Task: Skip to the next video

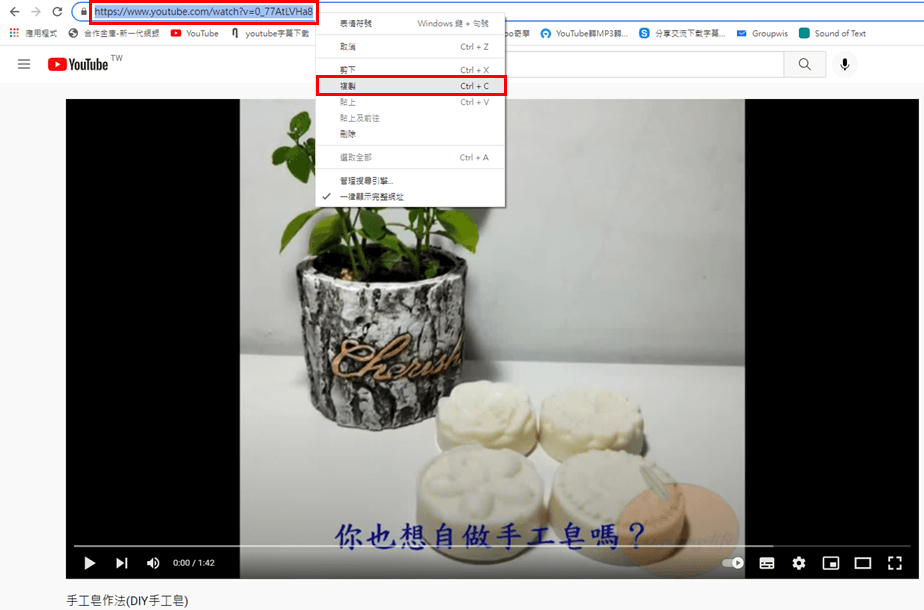Action: pos(122,563)
